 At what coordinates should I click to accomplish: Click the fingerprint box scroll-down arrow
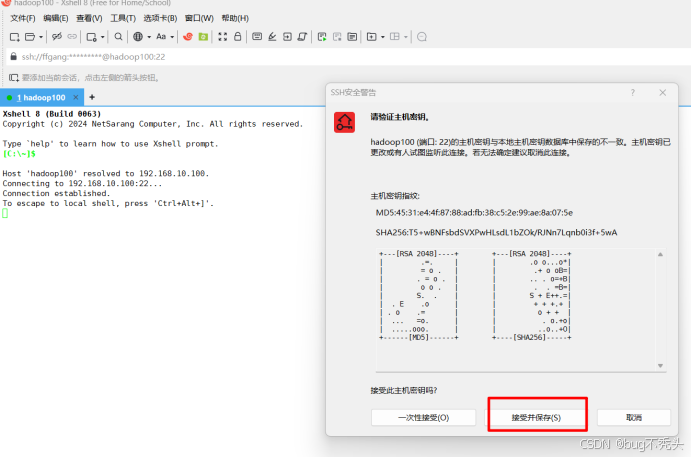pyautogui.click(x=660, y=366)
